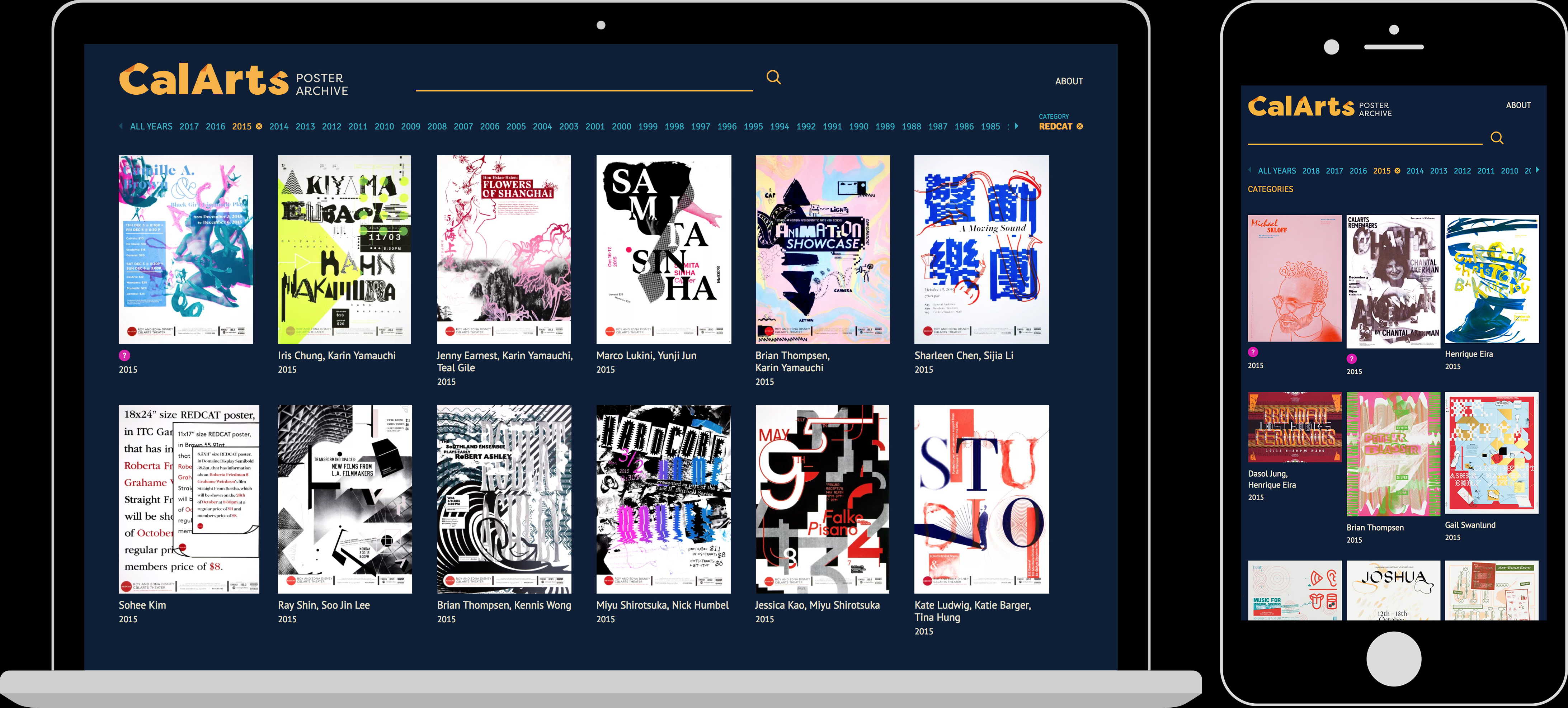Tap the Music For poster on phone
Image resolution: width=1568 pixels, height=708 pixels.
pyautogui.click(x=1295, y=590)
